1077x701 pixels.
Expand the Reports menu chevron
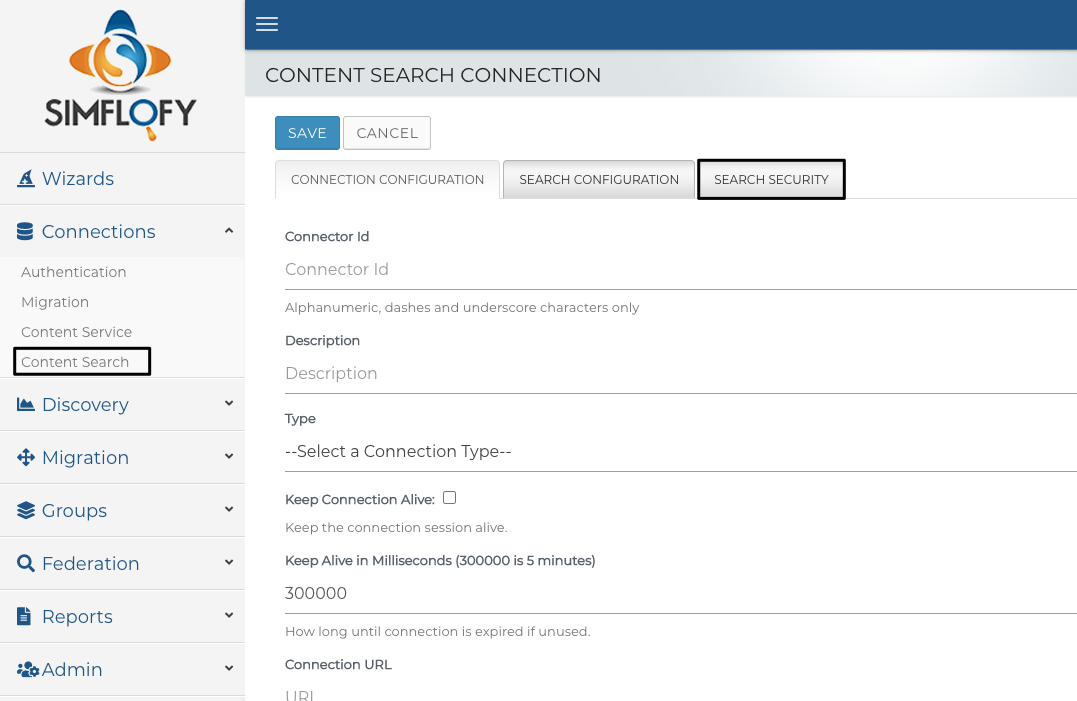(x=229, y=615)
